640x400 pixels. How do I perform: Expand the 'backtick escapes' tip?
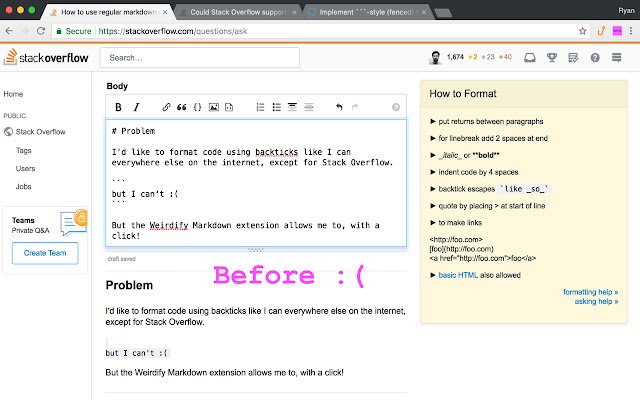(x=491, y=189)
